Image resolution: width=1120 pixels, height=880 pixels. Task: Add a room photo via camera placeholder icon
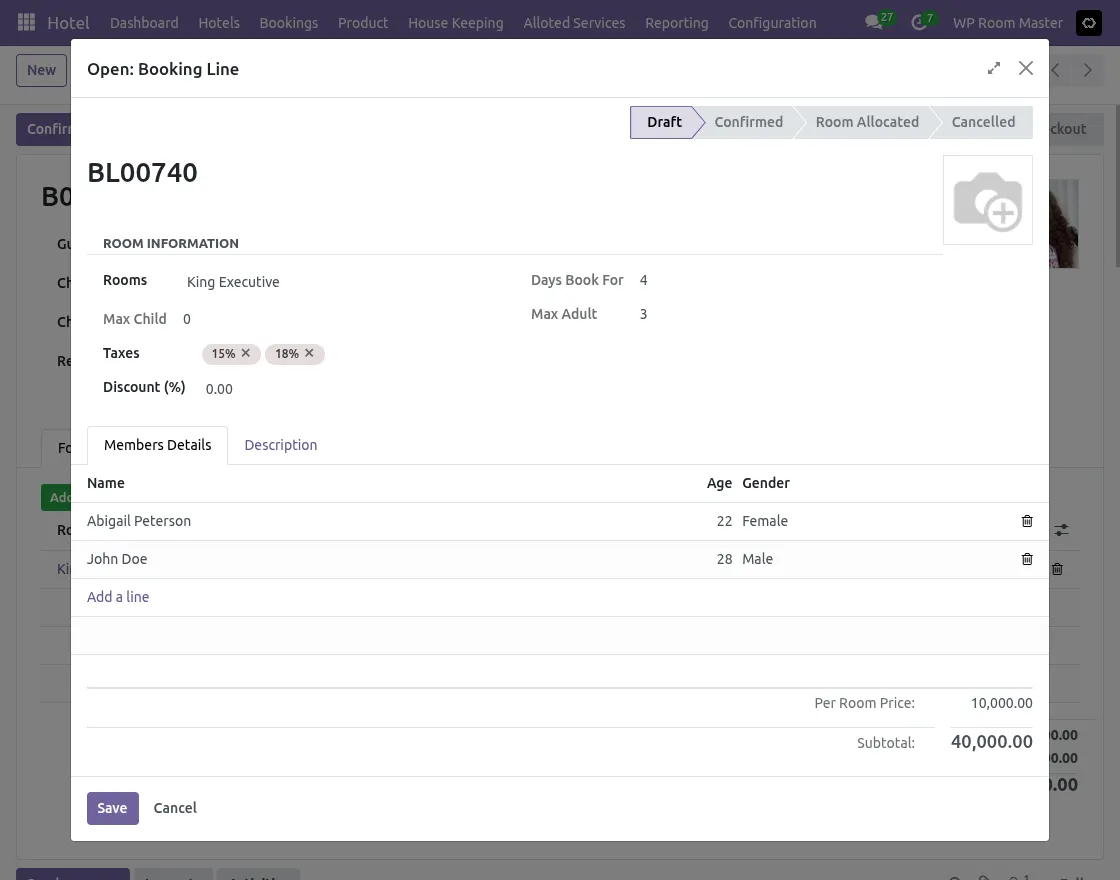[988, 199]
